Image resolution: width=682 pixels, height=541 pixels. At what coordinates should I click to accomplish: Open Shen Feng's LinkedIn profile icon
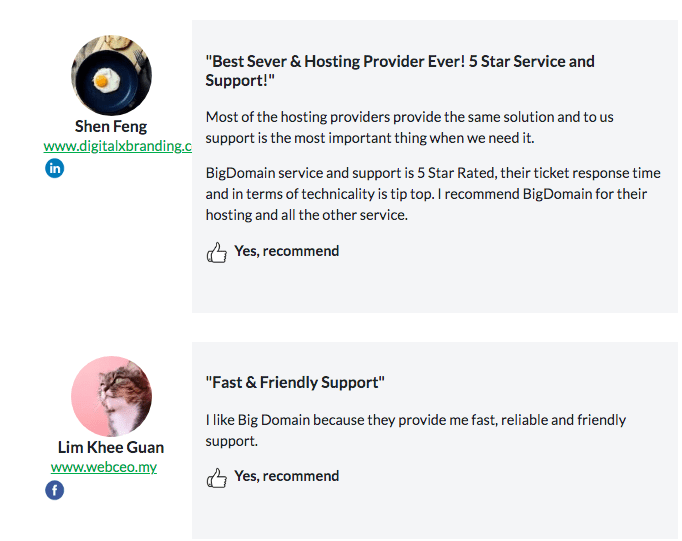pos(54,168)
